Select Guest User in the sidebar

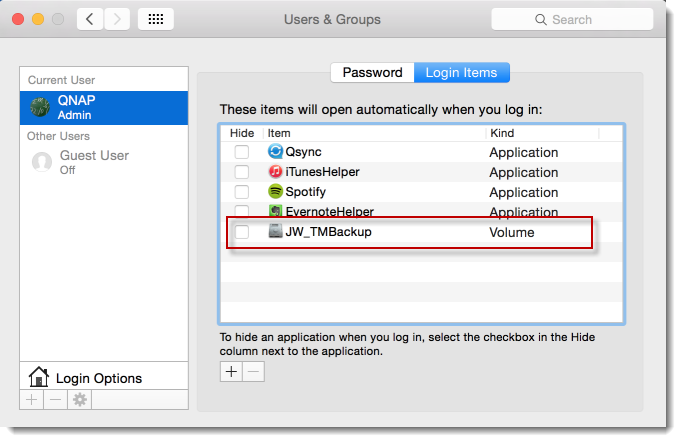pos(94,162)
